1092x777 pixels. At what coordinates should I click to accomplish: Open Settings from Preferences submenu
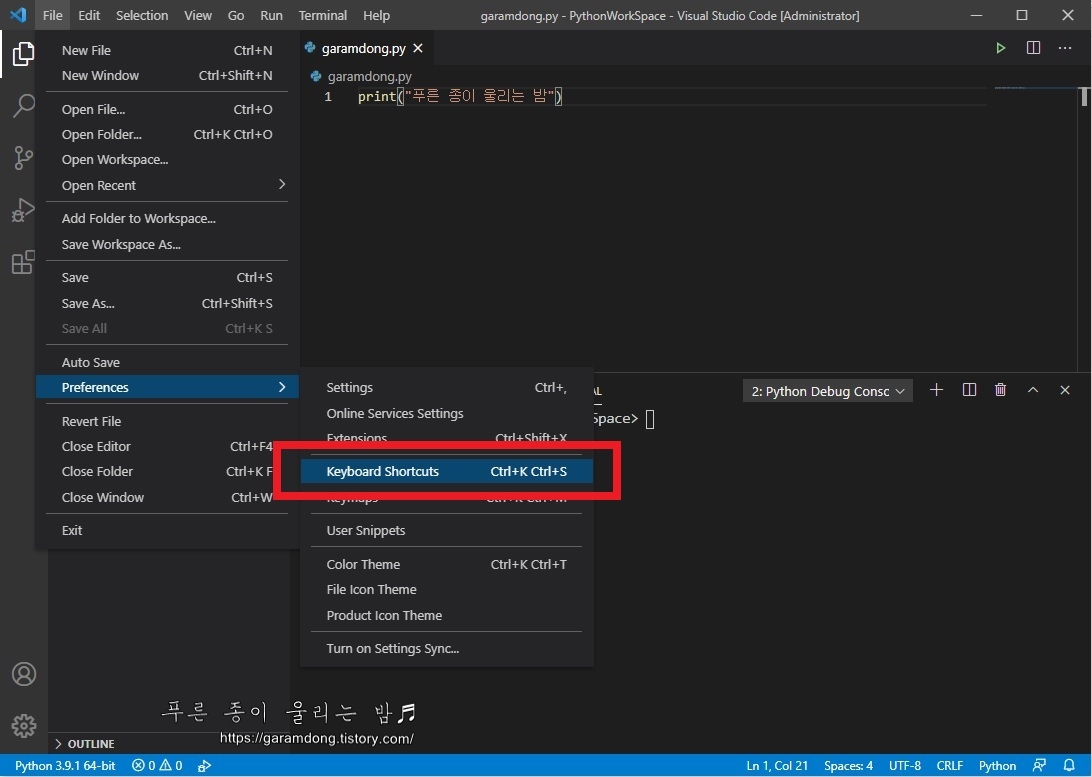446,387
